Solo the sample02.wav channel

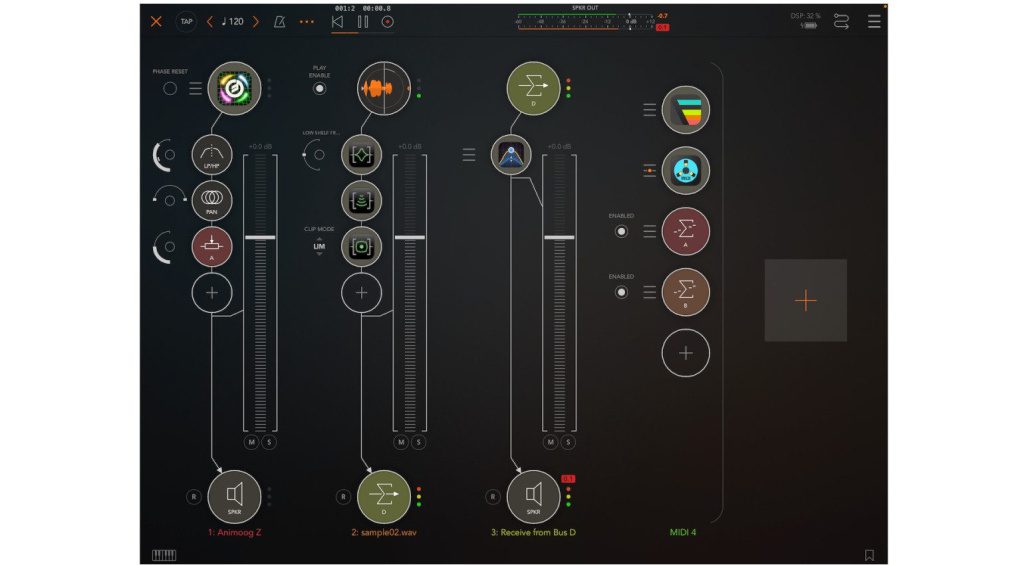pos(419,442)
